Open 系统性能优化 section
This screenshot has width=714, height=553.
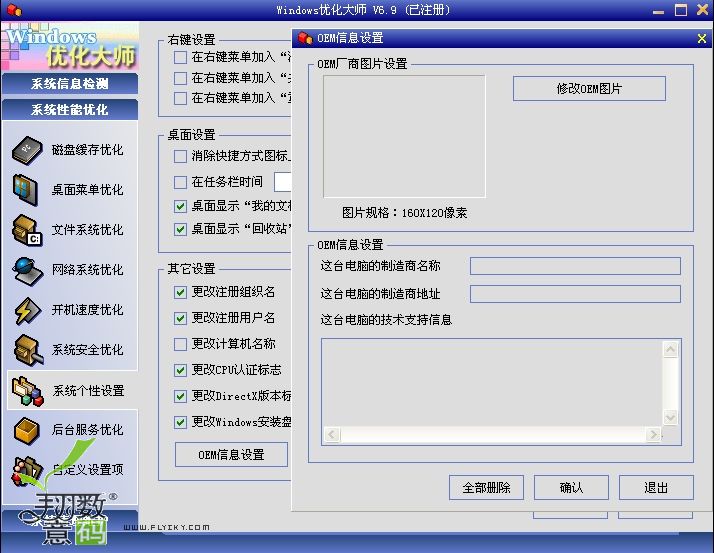coord(70,109)
